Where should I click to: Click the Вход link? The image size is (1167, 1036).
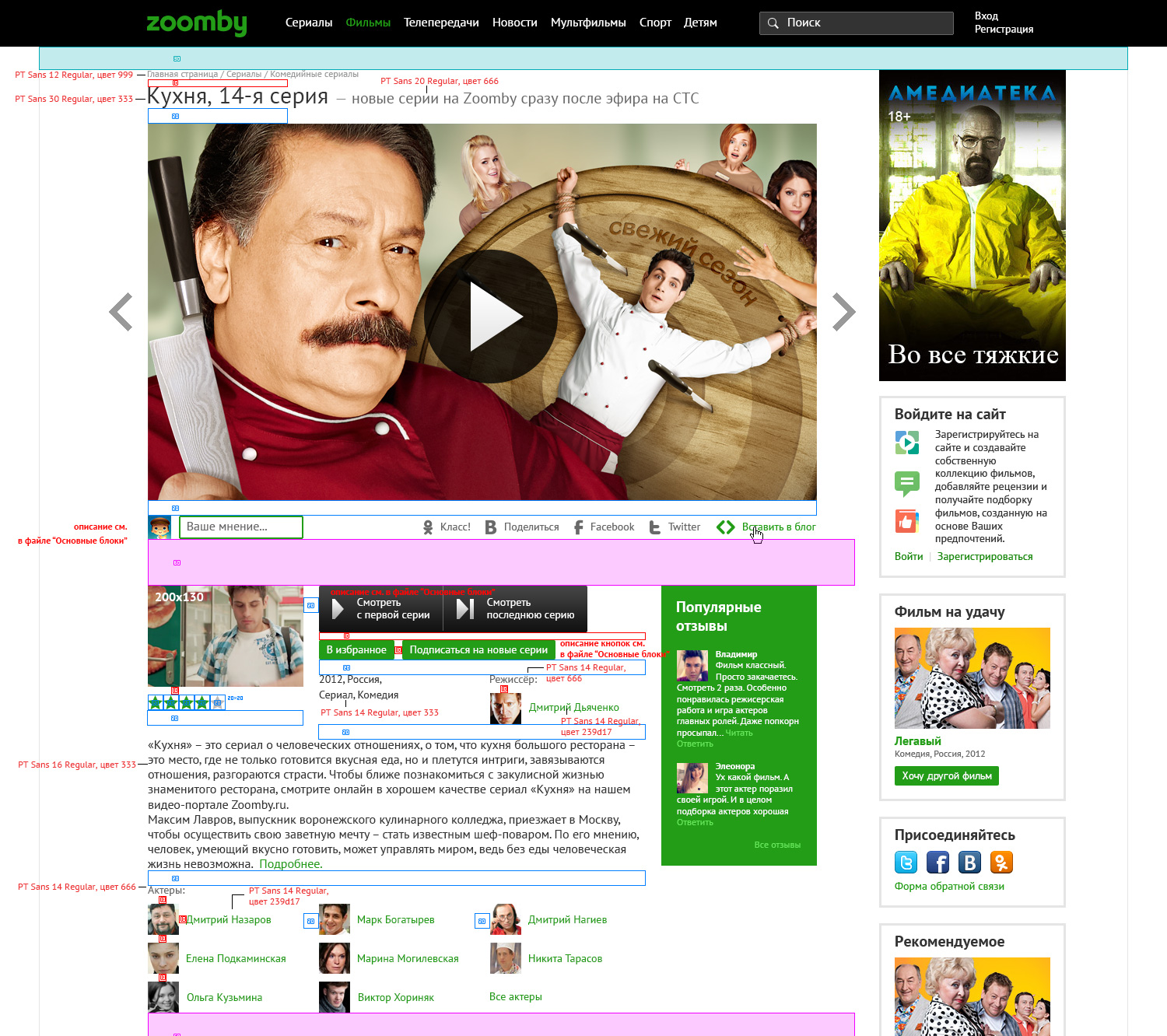(x=987, y=16)
